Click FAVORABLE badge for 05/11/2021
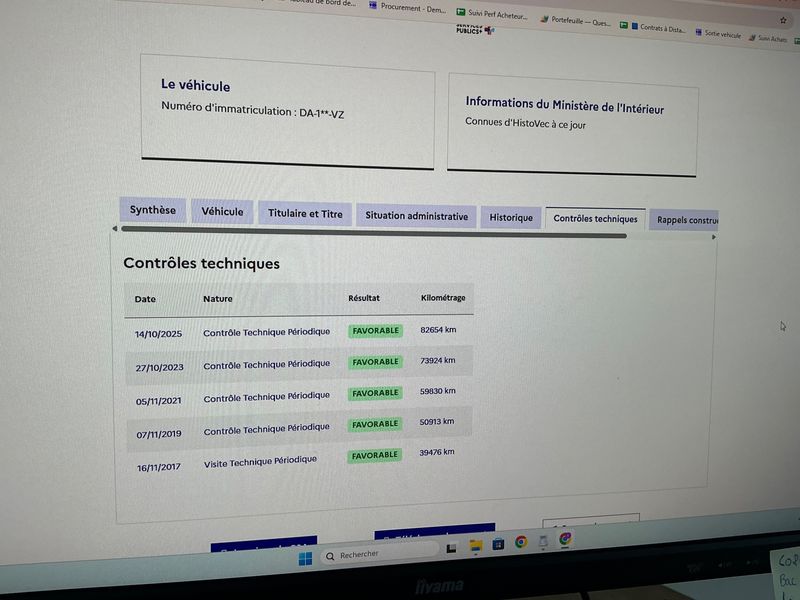Image resolution: width=800 pixels, height=600 pixels. point(375,393)
